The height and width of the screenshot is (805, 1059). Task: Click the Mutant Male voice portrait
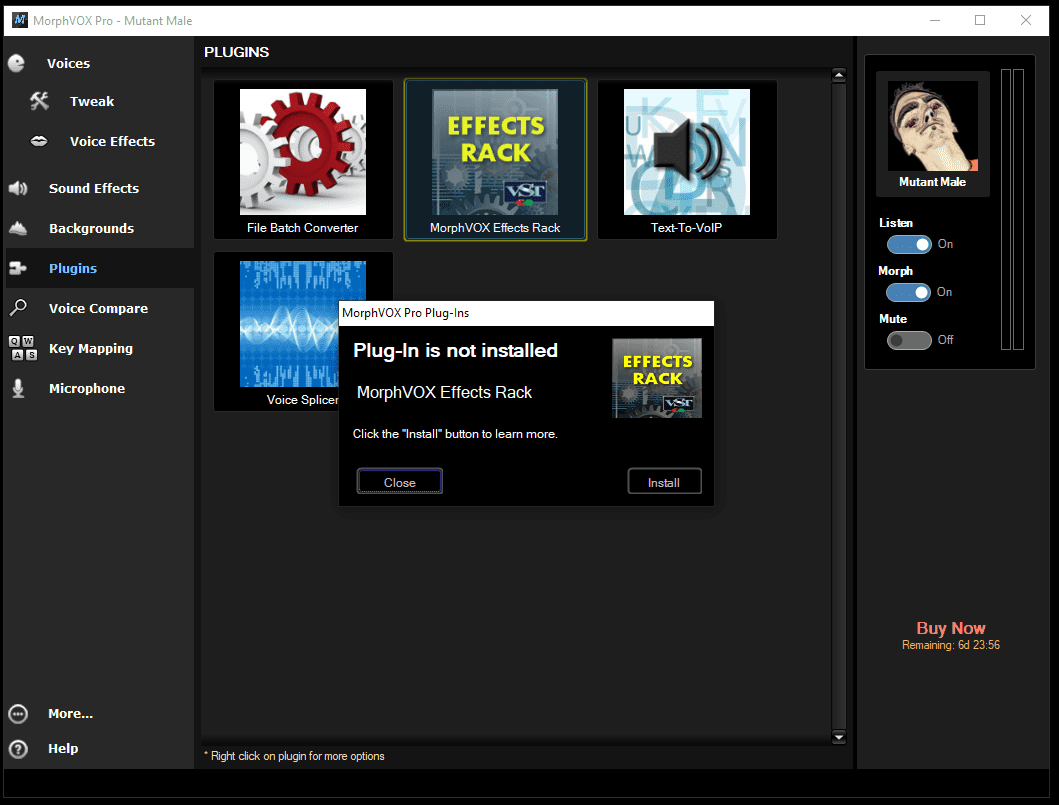933,126
